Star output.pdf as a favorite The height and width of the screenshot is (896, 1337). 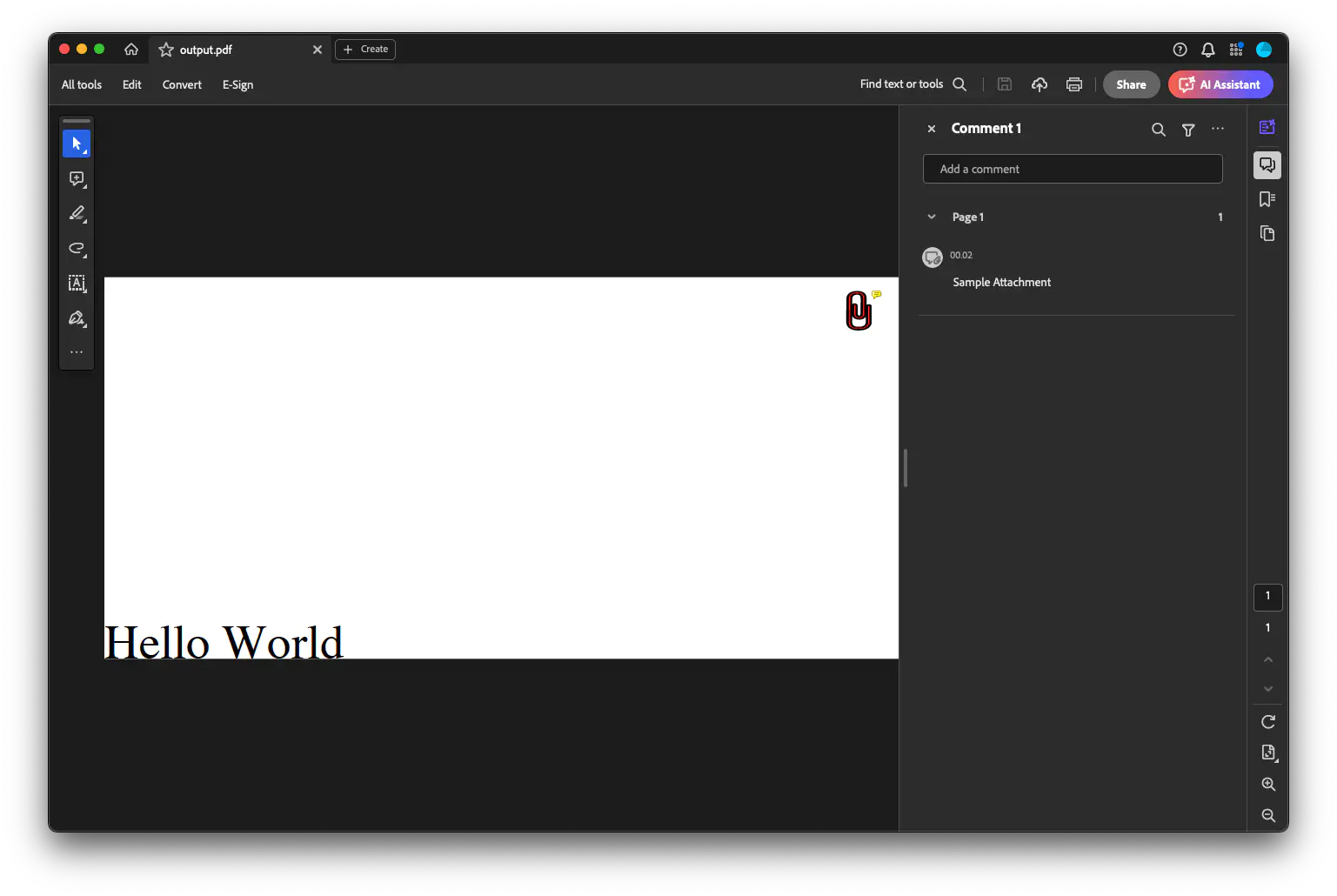tap(165, 50)
